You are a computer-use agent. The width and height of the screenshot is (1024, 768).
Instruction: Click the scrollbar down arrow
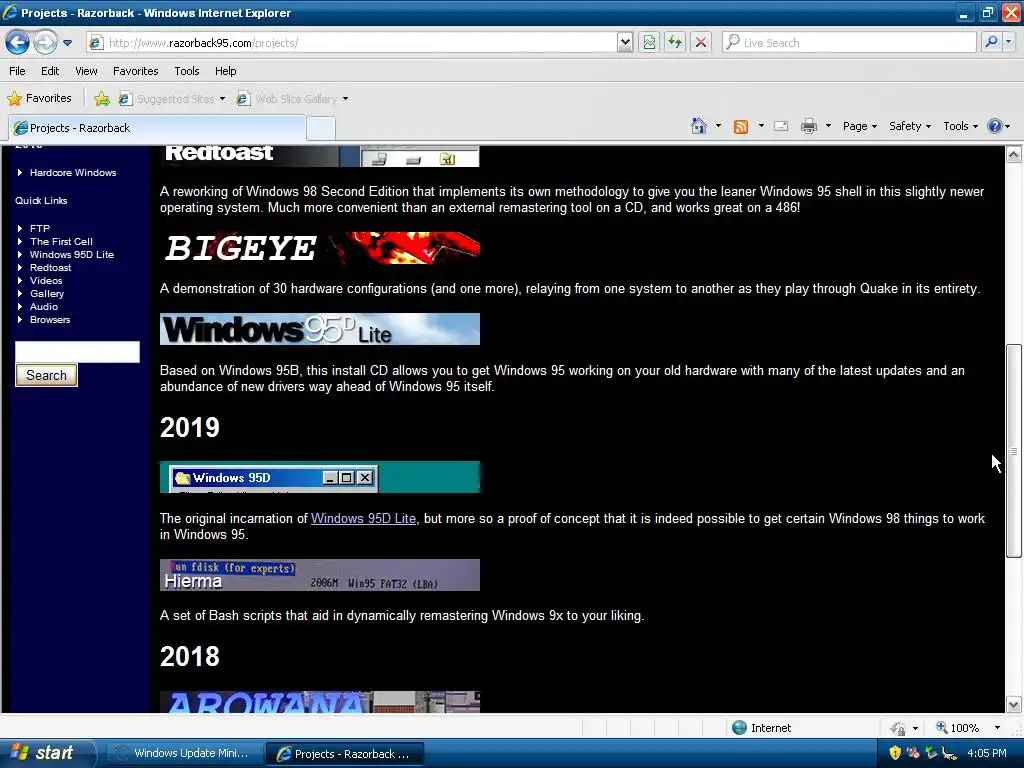pyautogui.click(x=1014, y=704)
